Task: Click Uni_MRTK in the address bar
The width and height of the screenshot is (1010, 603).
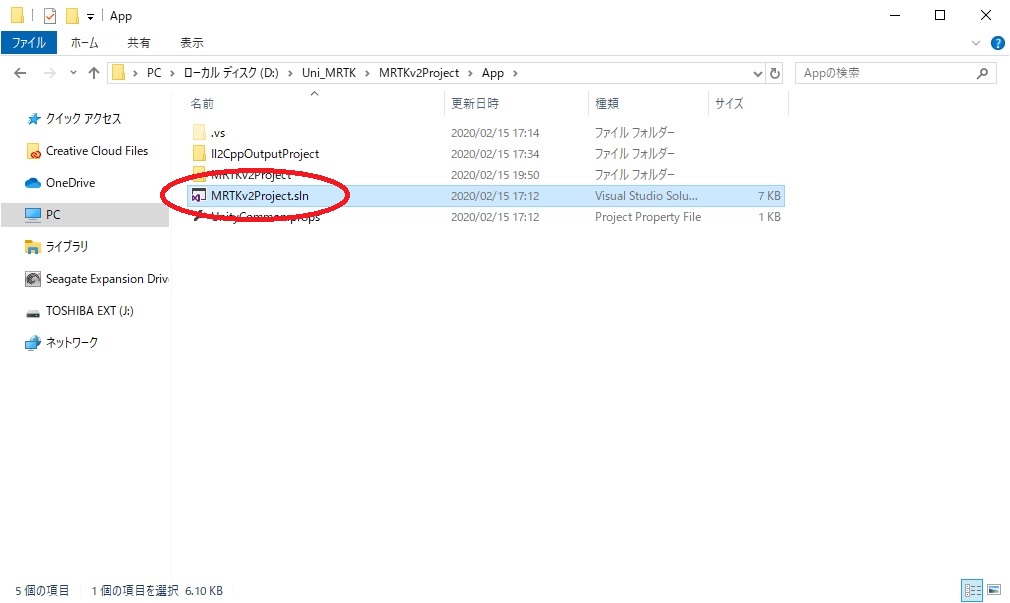Action: pyautogui.click(x=329, y=73)
